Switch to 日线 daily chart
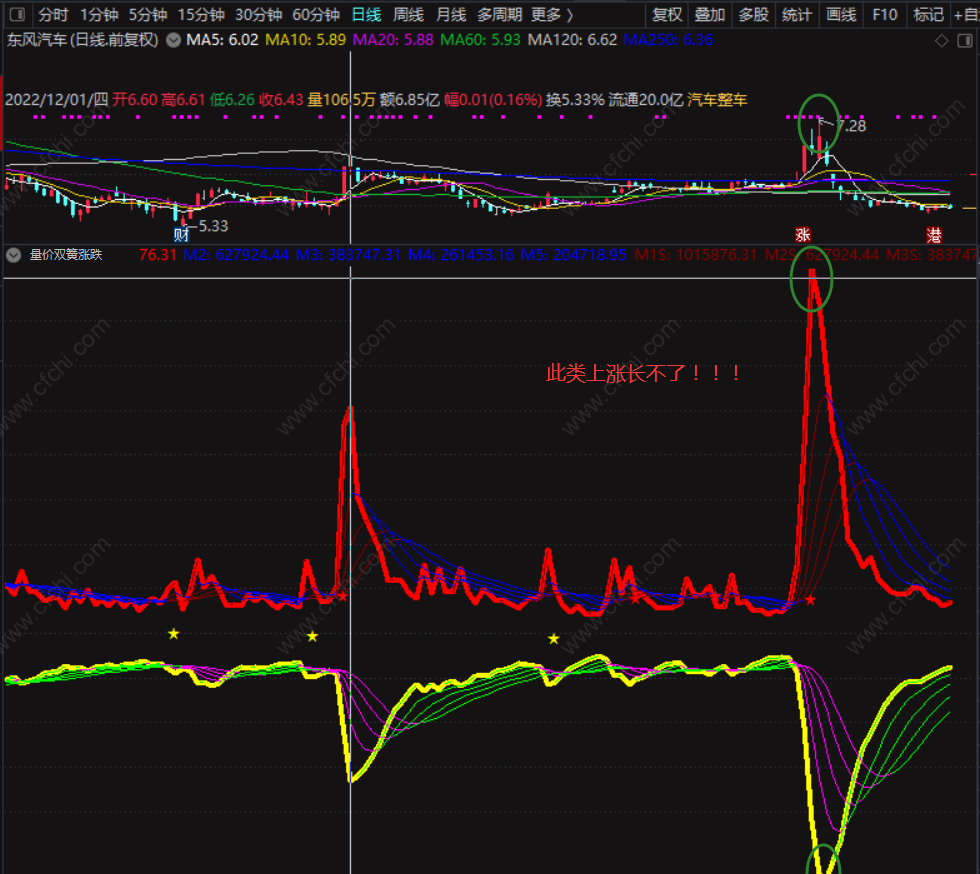 click(366, 14)
